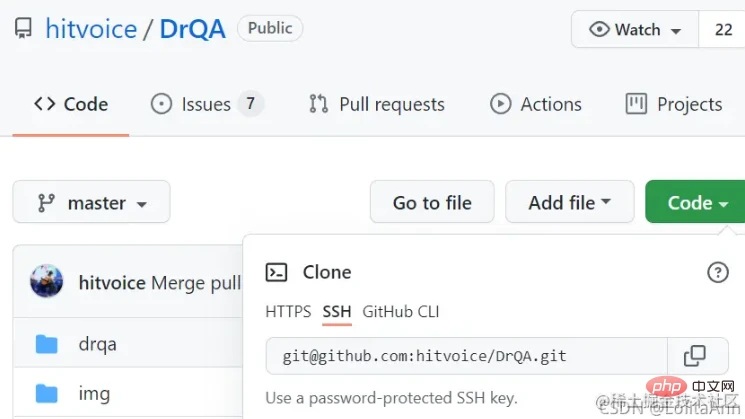Click the repository book icon
The height and width of the screenshot is (419, 745).
coord(23,29)
